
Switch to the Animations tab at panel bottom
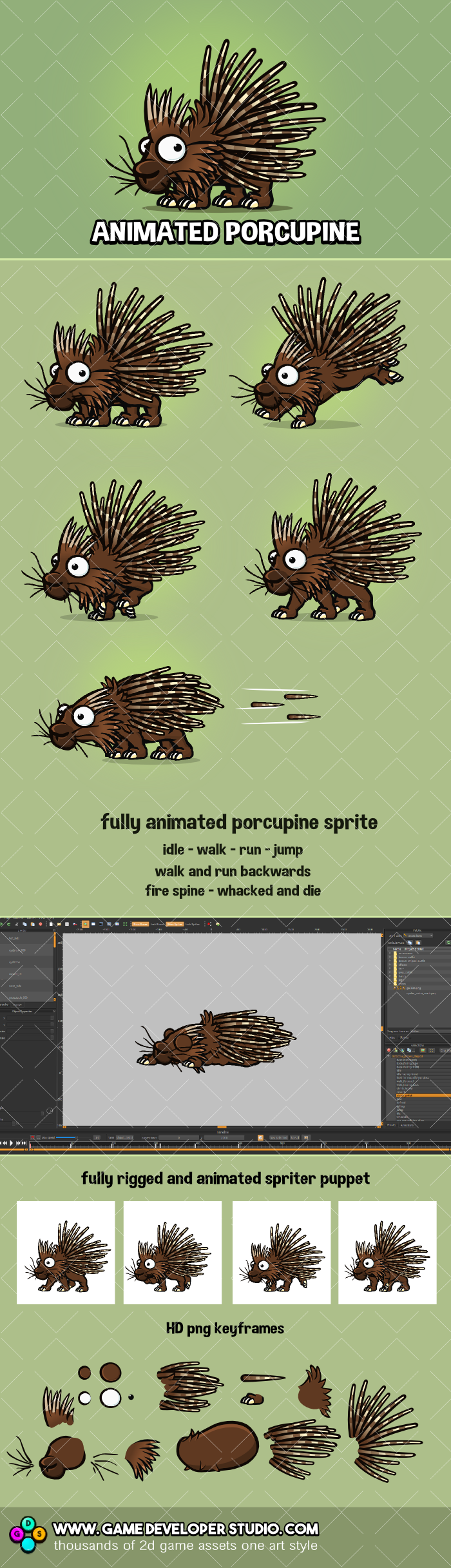407,1125
